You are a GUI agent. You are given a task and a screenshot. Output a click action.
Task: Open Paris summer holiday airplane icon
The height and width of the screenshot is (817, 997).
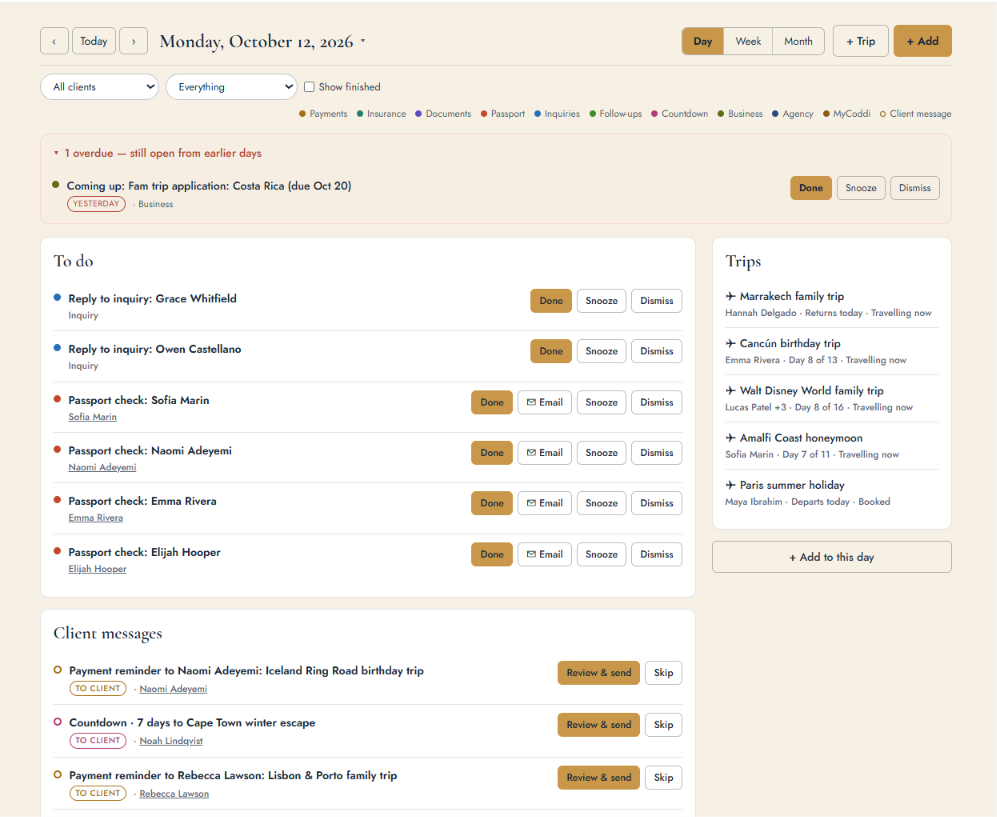pos(731,485)
